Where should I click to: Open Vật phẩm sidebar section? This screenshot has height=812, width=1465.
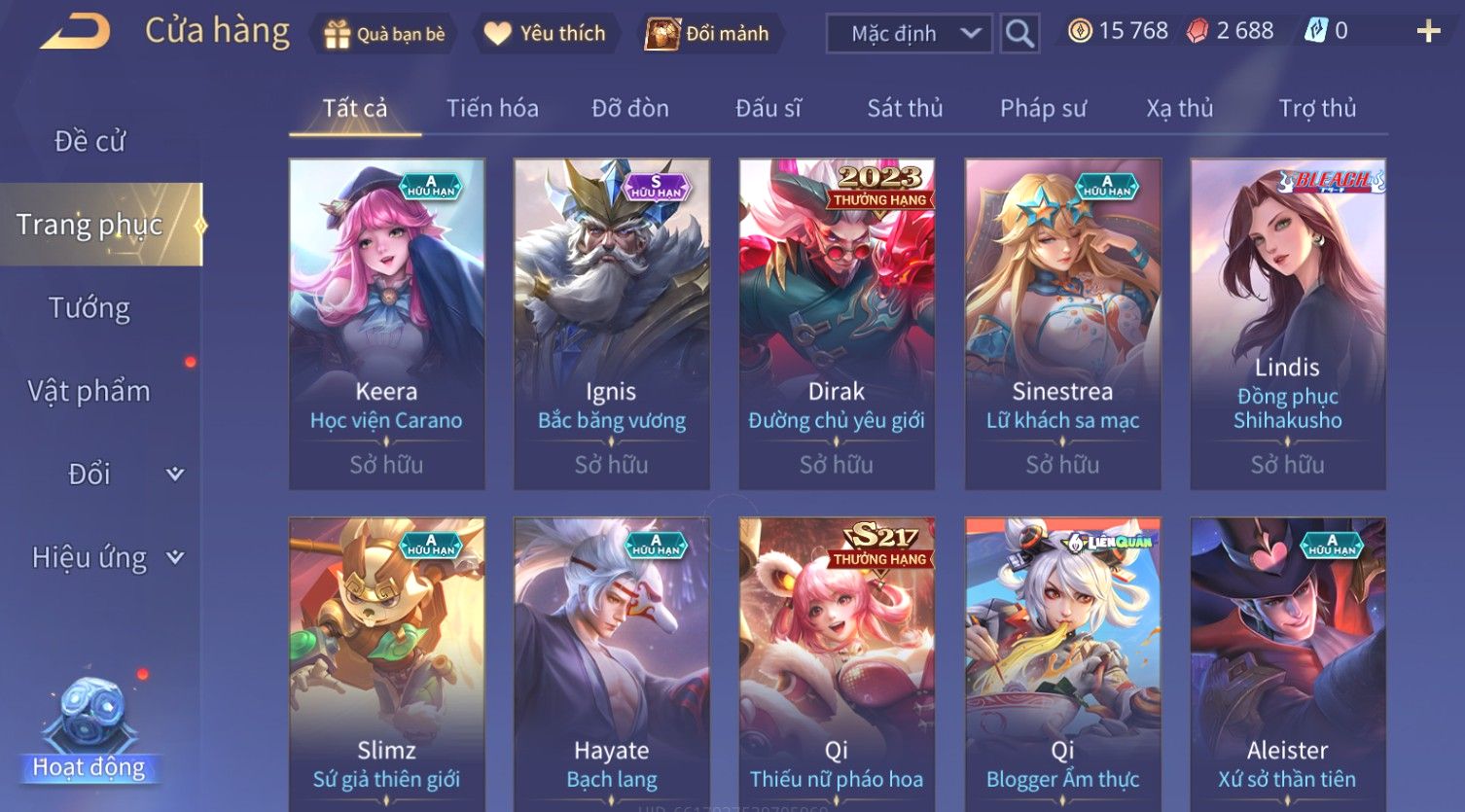(89, 391)
